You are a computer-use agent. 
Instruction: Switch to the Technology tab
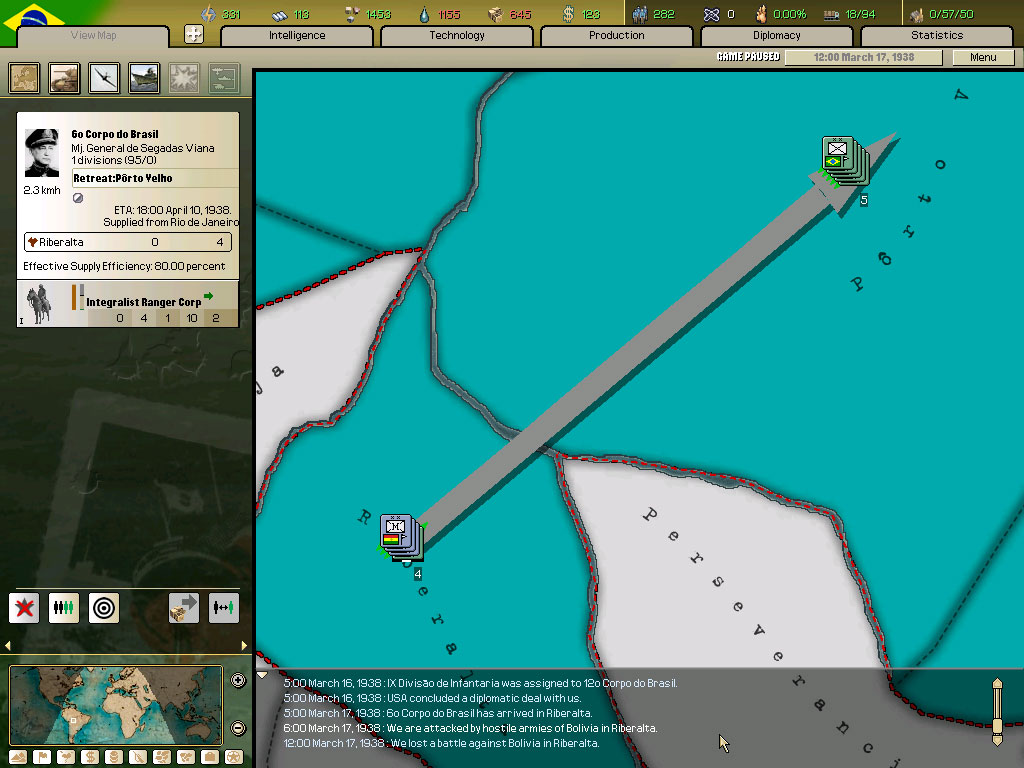coord(457,36)
